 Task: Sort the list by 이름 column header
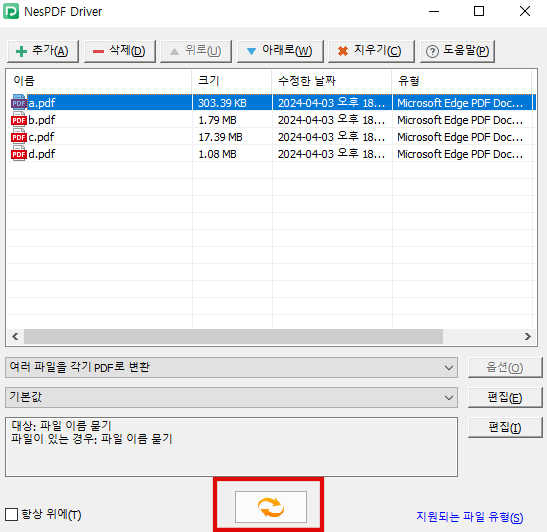(x=99, y=81)
